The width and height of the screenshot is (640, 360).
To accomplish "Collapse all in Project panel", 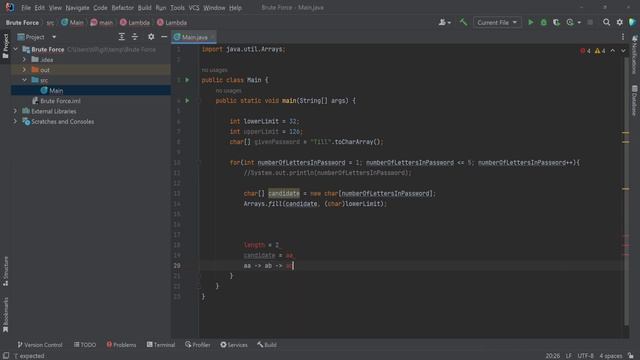I will [x=135, y=37].
